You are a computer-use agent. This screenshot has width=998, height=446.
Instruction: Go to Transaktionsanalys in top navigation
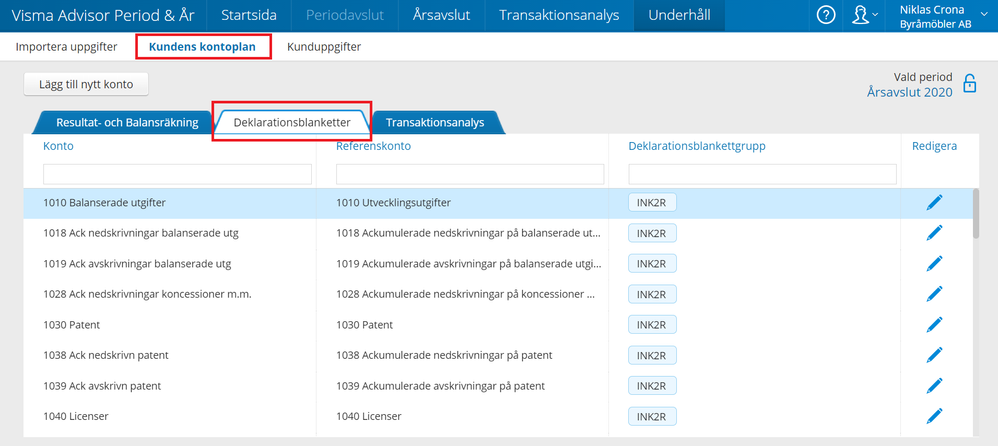point(559,15)
